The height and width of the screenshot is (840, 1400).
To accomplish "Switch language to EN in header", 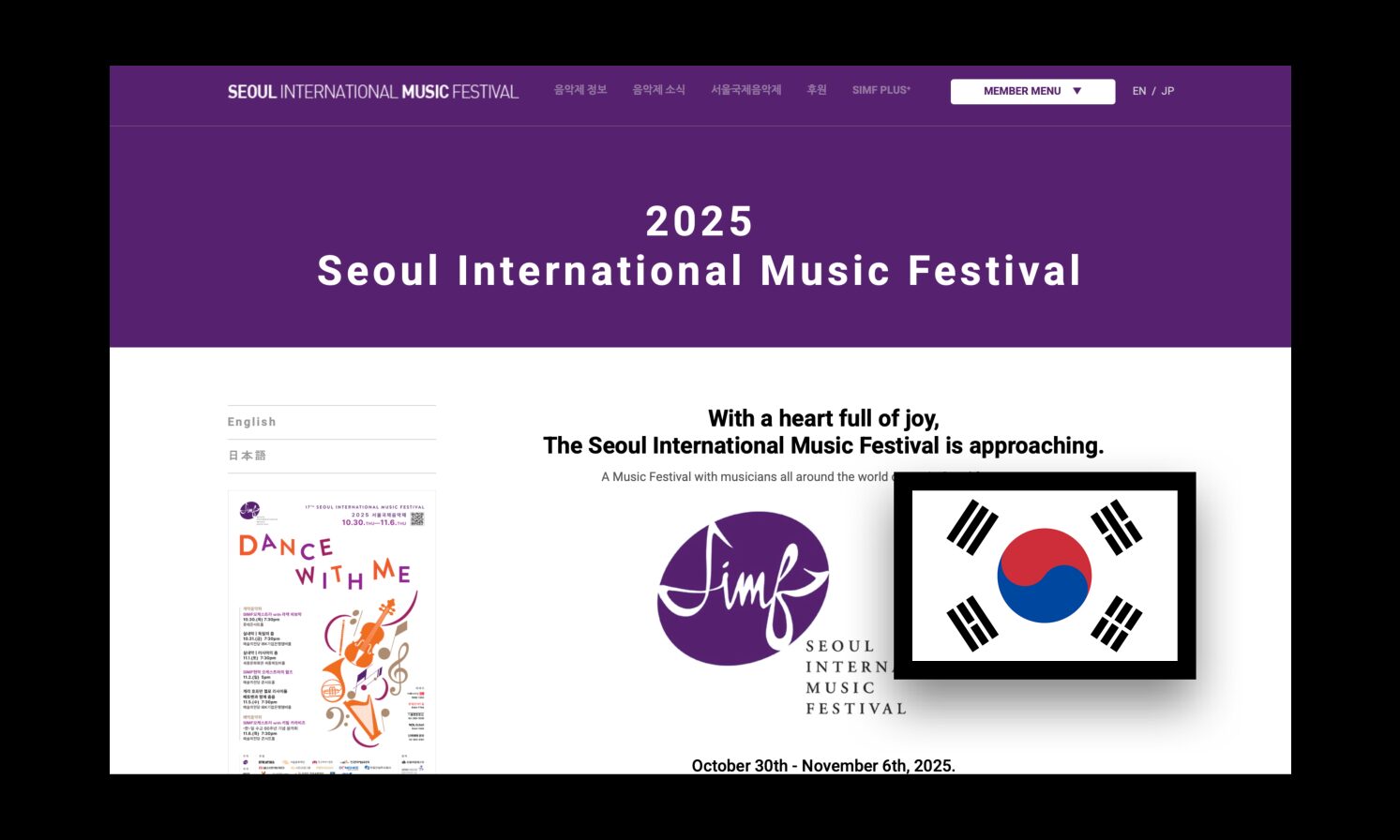I will [x=1138, y=91].
